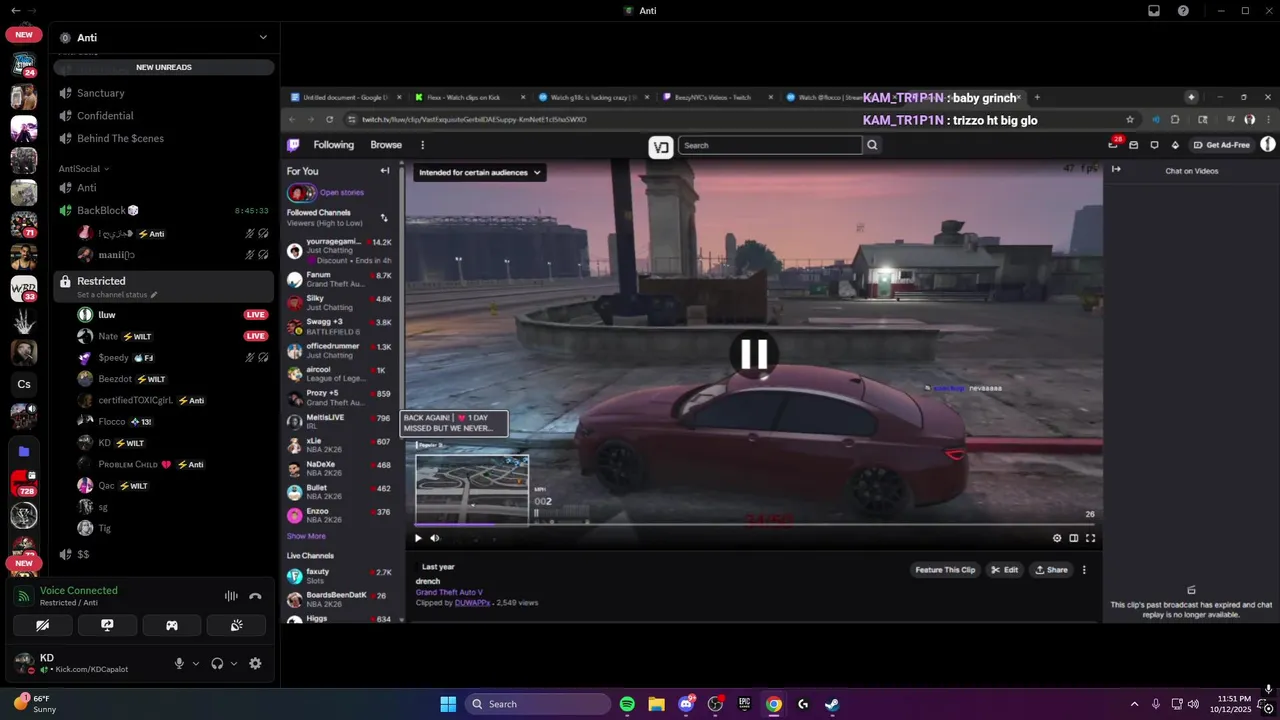
Task: Open Twitch Following page
Action: pyautogui.click(x=334, y=145)
